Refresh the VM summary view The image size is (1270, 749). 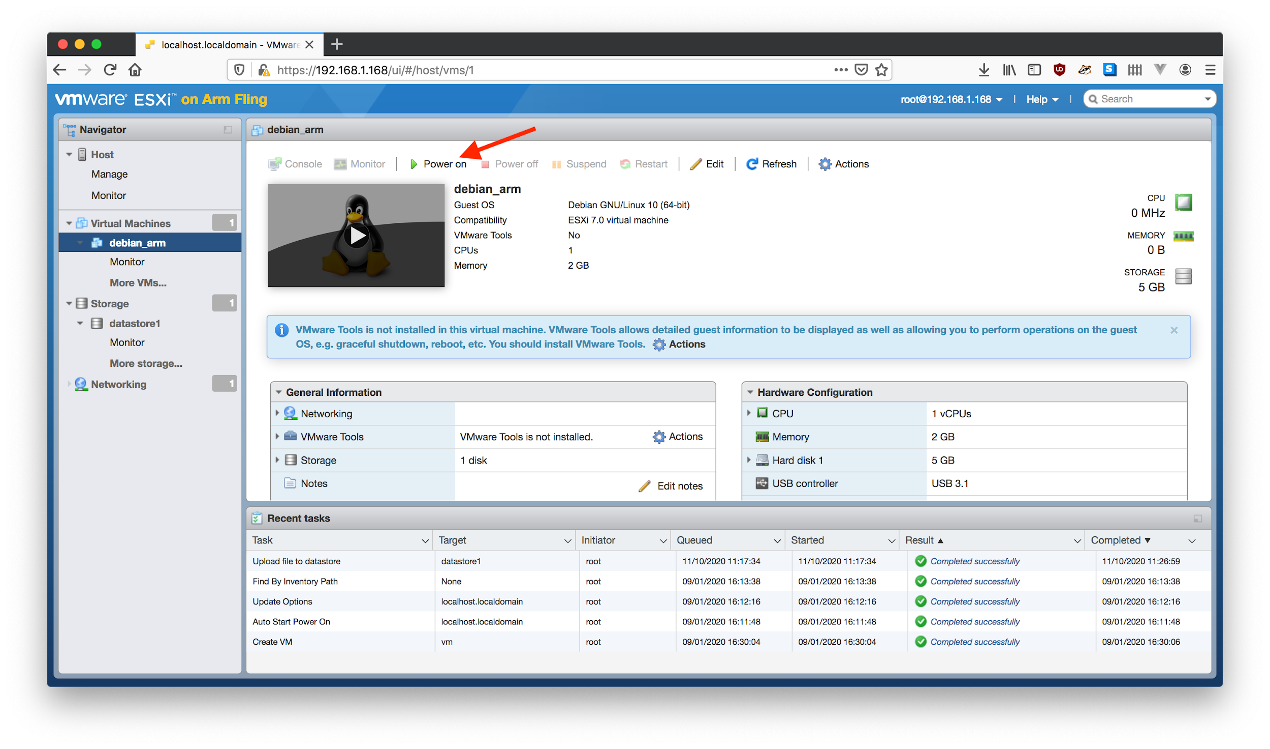coord(771,164)
